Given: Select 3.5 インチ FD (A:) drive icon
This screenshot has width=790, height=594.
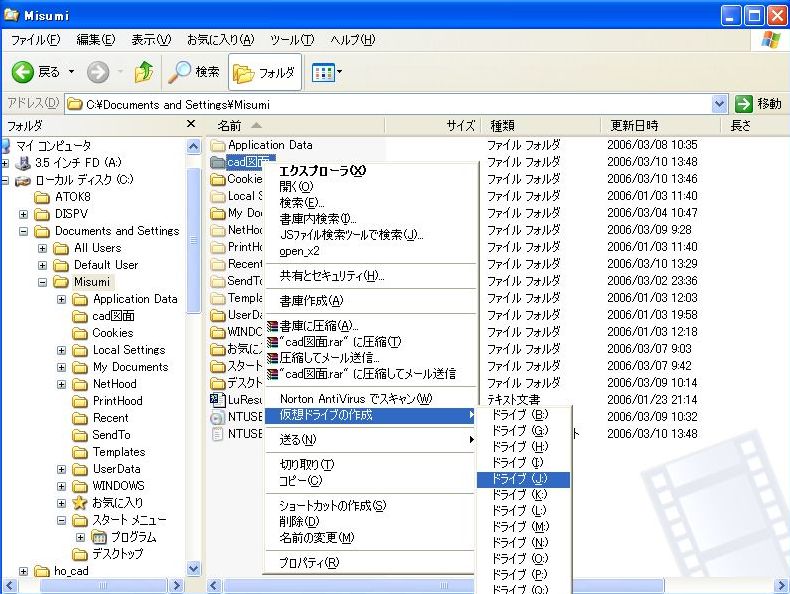Looking at the screenshot, I should [23, 163].
